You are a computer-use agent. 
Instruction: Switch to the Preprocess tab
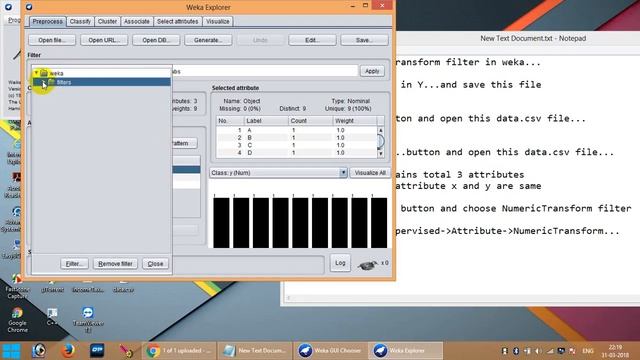[48, 21]
